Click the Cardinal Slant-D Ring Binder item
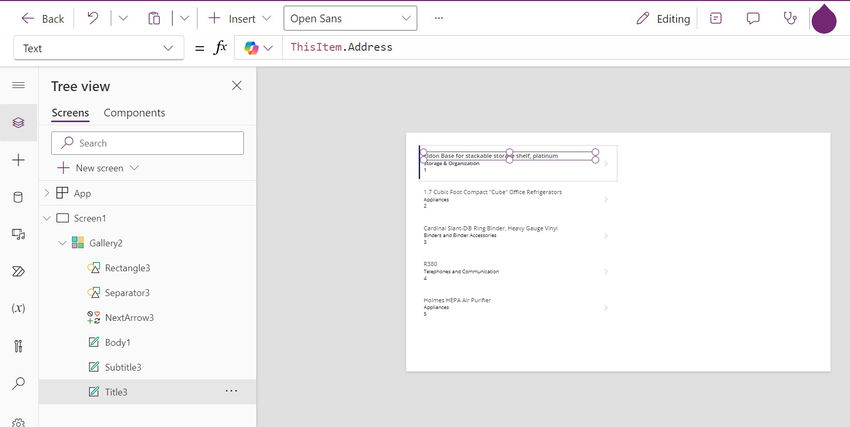This screenshot has width=850, height=427. pos(491,228)
